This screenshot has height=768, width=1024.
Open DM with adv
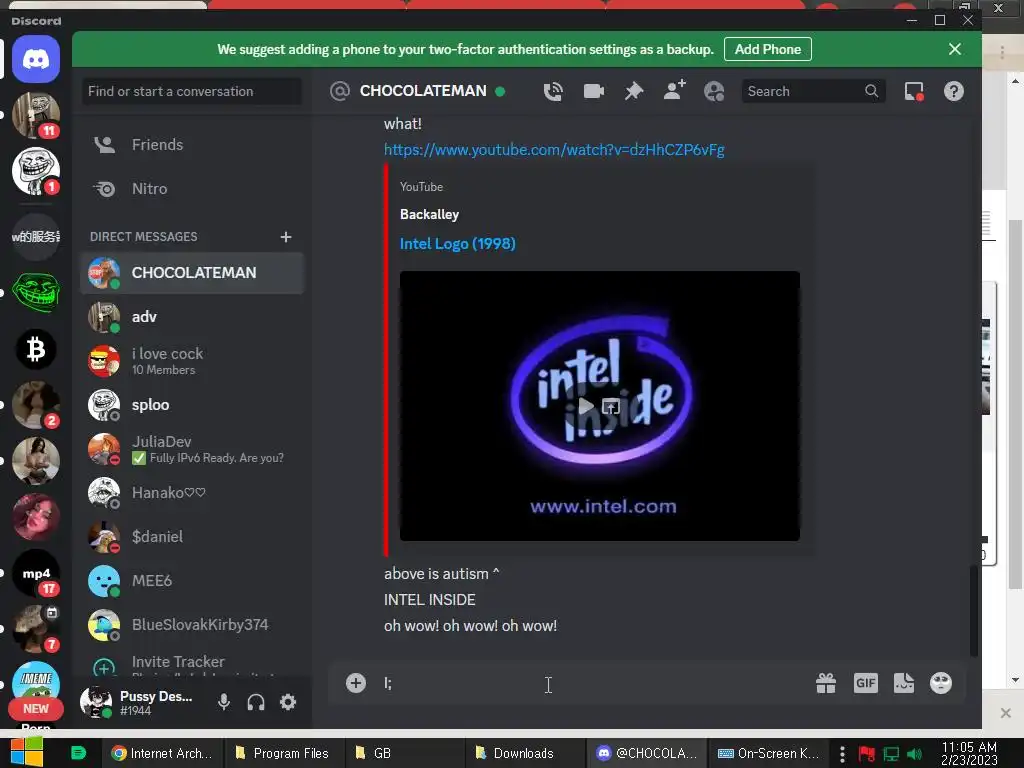click(x=192, y=317)
